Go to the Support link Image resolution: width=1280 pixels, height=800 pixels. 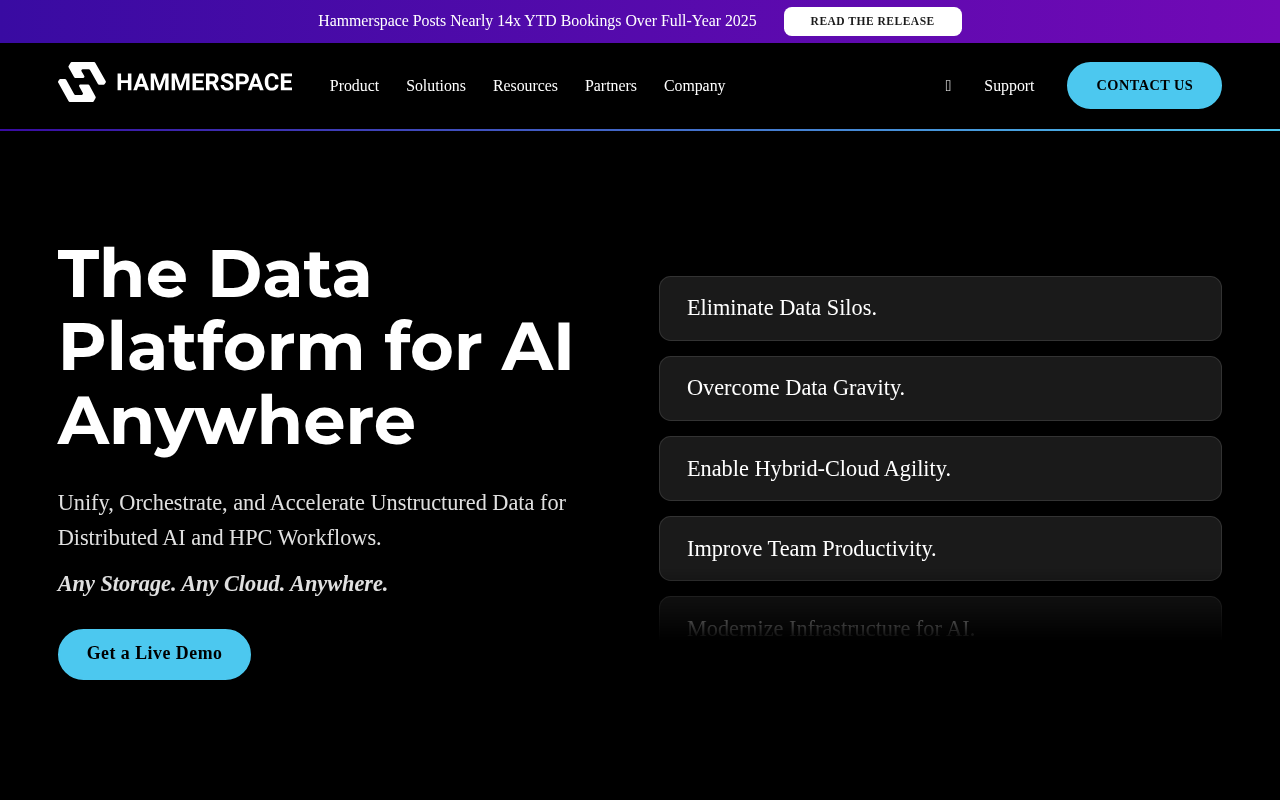point(1009,86)
